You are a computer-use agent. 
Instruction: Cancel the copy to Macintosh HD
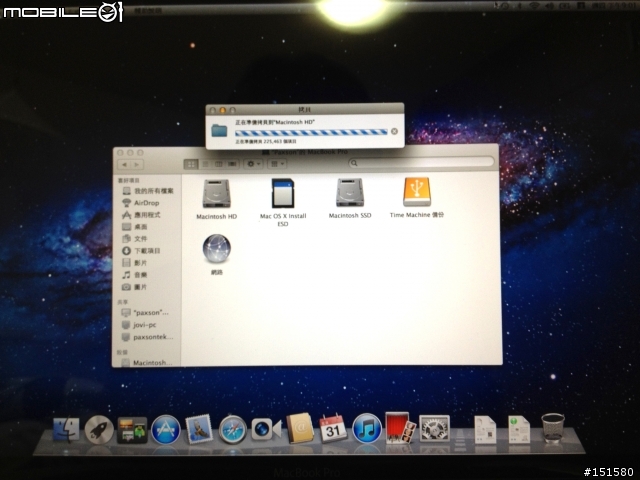pyautogui.click(x=394, y=131)
